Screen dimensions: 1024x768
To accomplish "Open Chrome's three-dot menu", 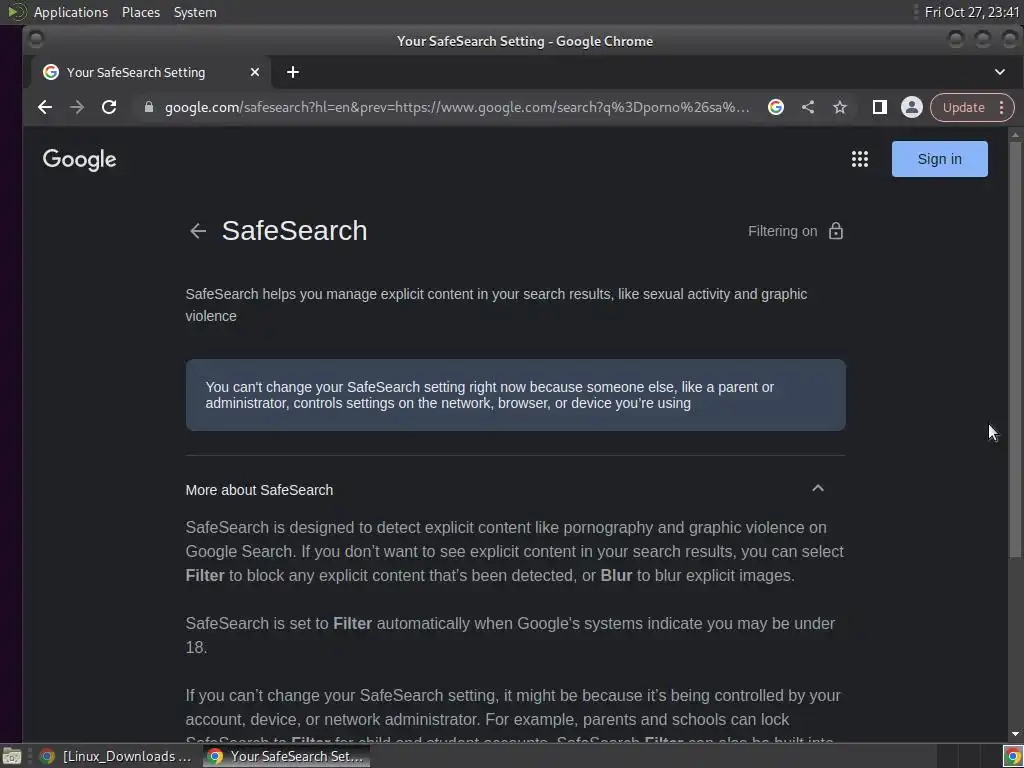I will click(1001, 108).
